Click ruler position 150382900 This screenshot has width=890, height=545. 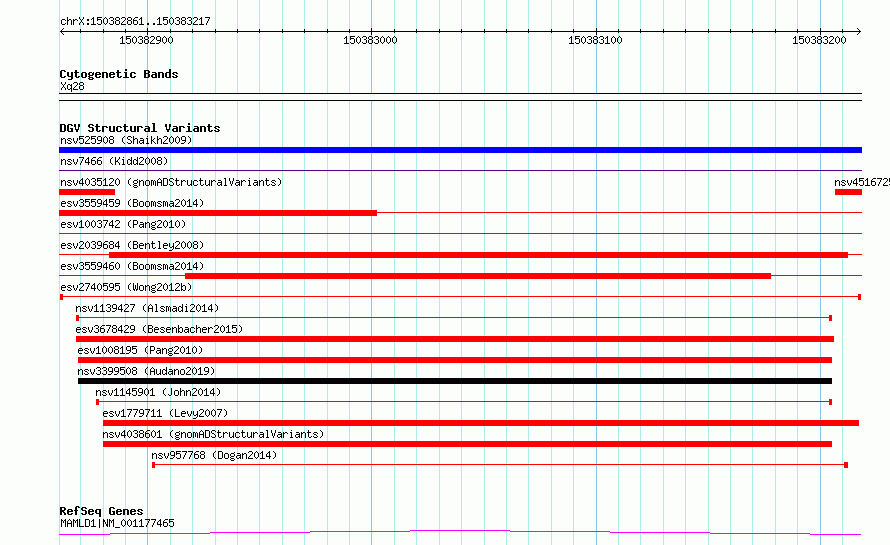coord(146,40)
